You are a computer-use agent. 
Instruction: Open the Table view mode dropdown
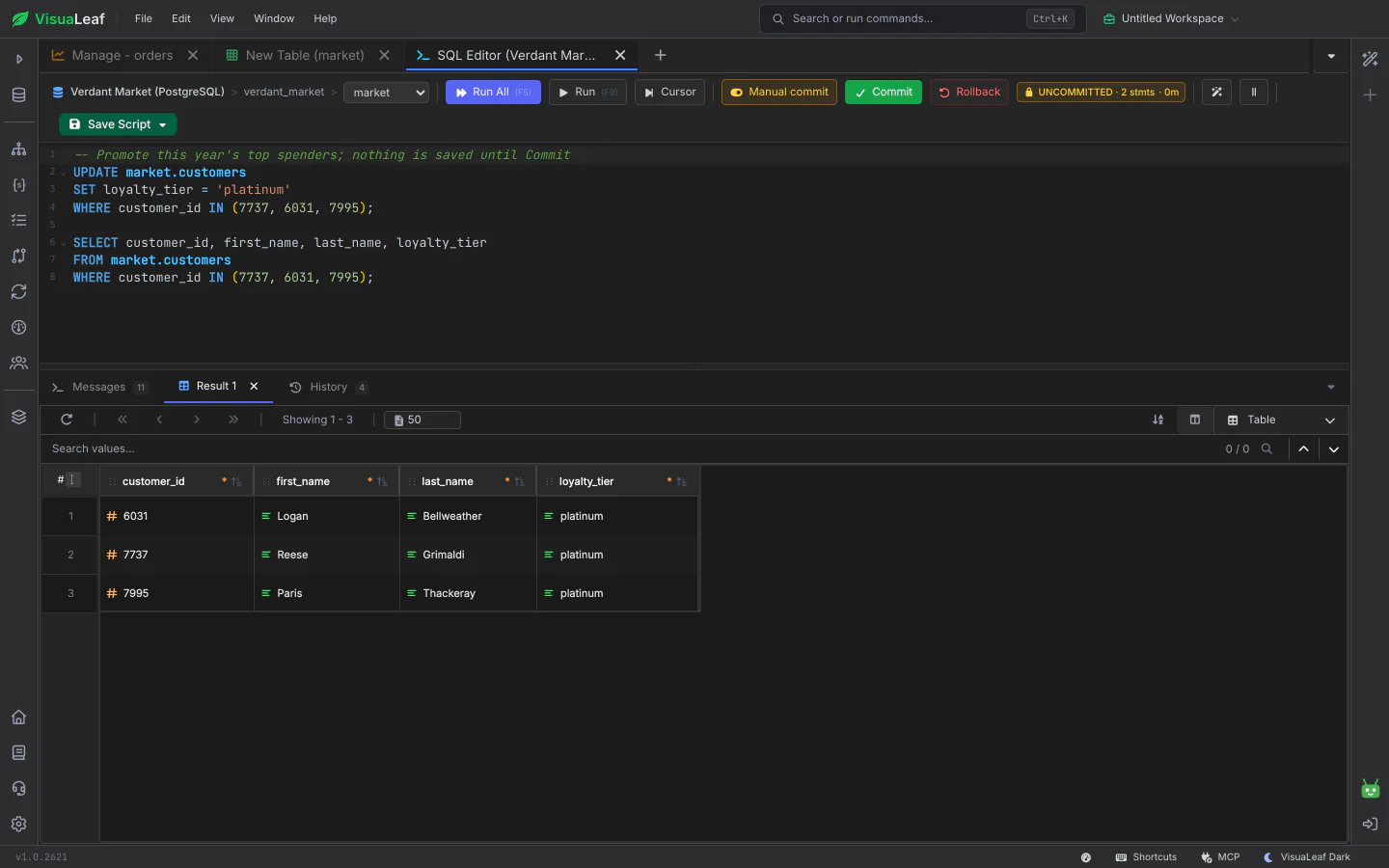[1281, 420]
